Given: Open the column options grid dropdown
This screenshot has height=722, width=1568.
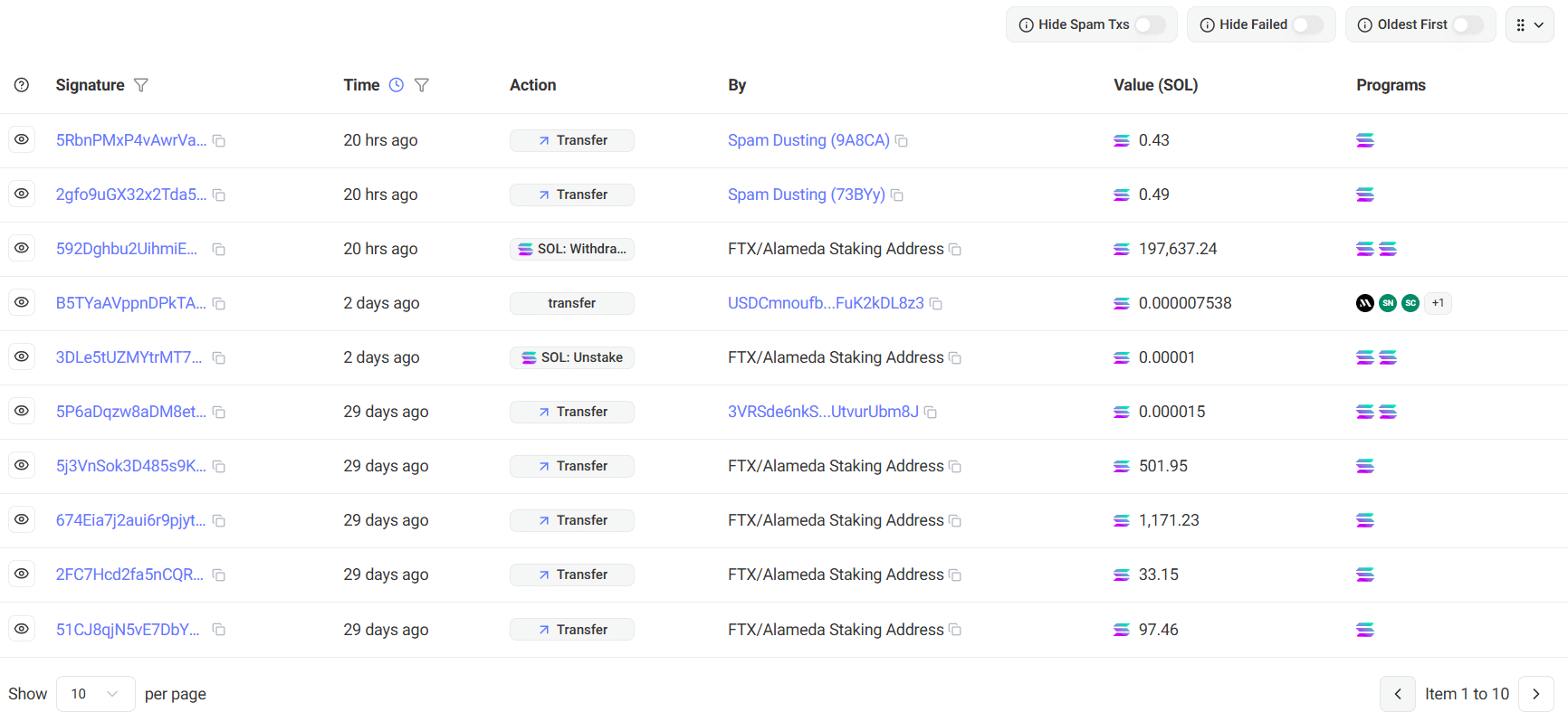Looking at the screenshot, I should coord(1529,24).
